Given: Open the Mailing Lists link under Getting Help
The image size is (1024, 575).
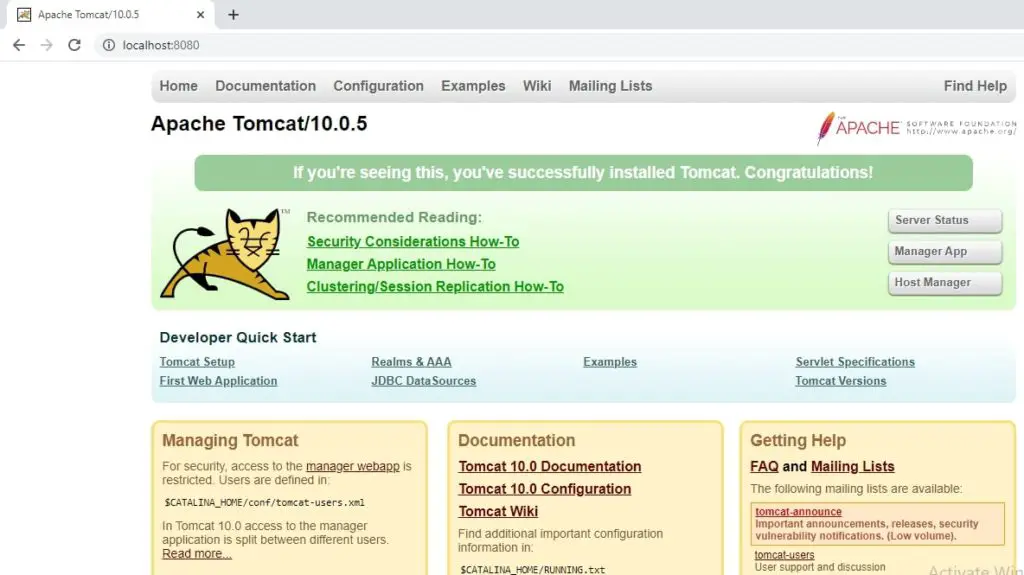Looking at the screenshot, I should pos(852,467).
